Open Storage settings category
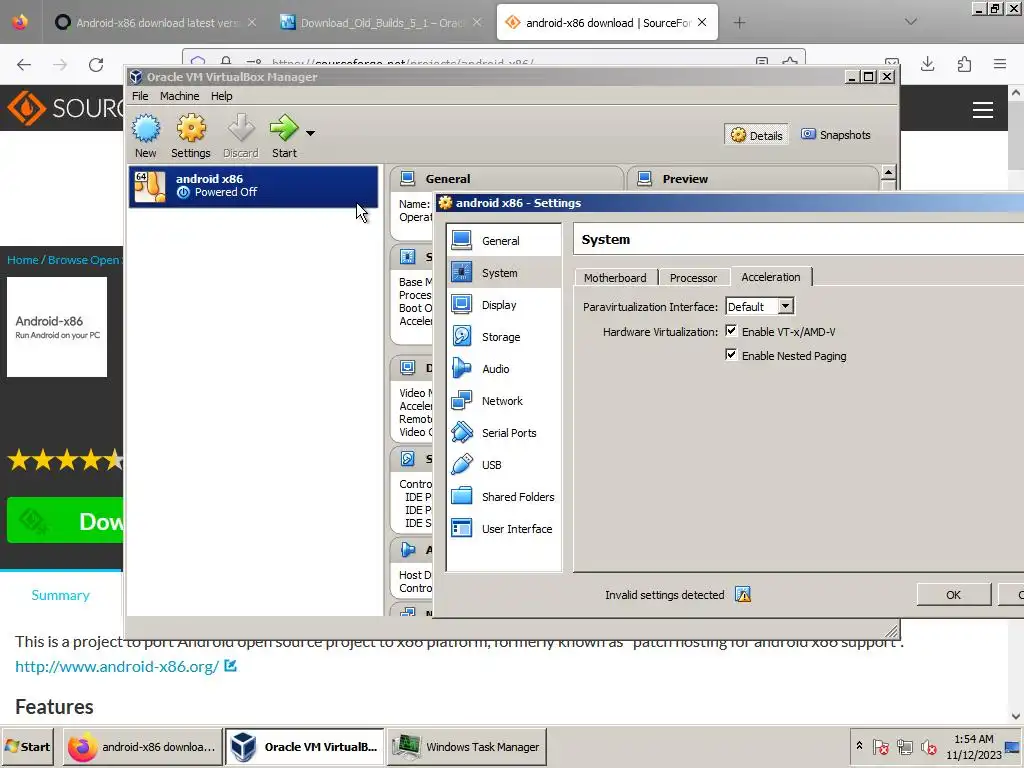Image resolution: width=1024 pixels, height=768 pixels. (504, 336)
